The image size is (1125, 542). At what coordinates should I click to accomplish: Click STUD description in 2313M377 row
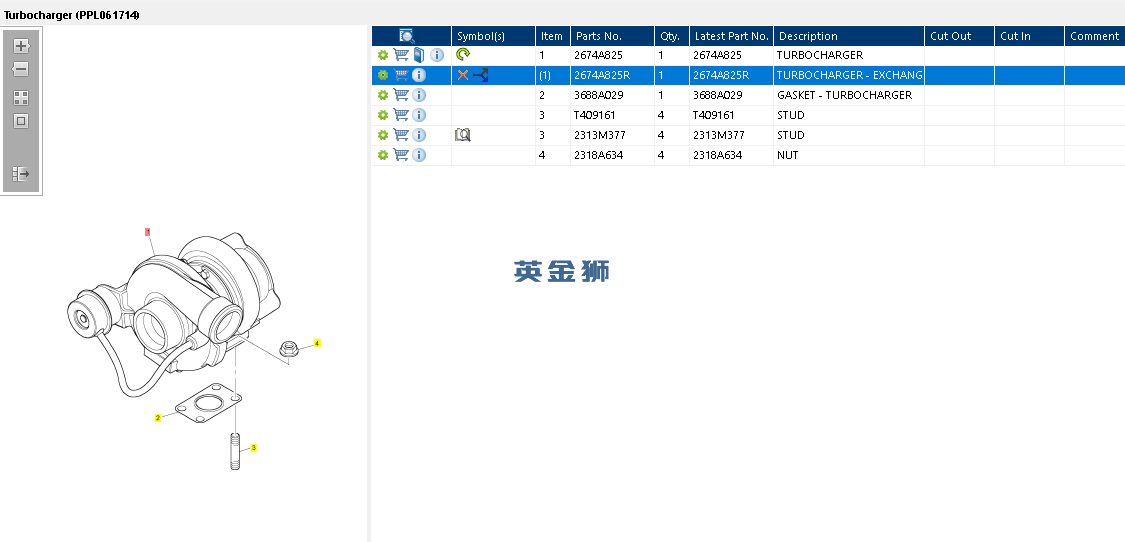tap(849, 136)
